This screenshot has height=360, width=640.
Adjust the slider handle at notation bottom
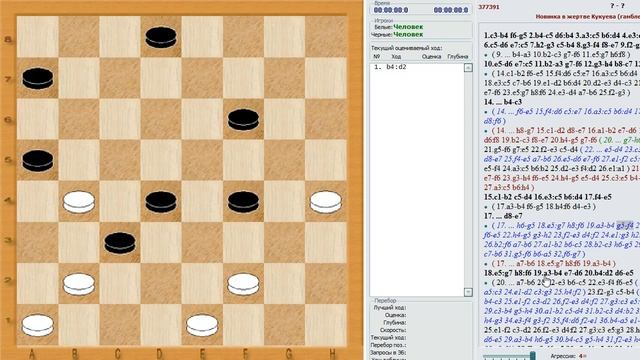[532, 356]
